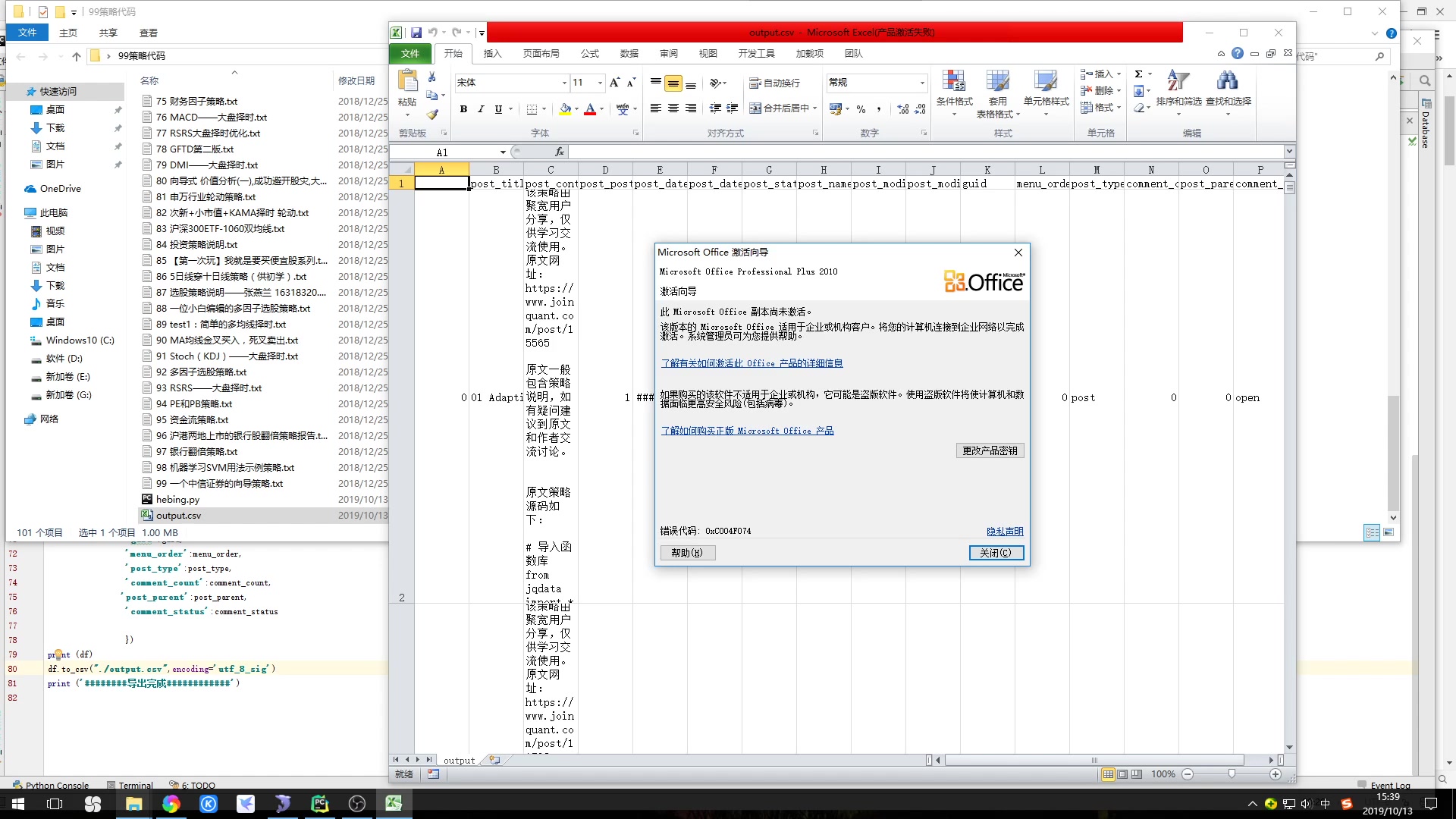Switch to Page Layout view in status bar
1456x819 pixels.
[x=1122, y=774]
